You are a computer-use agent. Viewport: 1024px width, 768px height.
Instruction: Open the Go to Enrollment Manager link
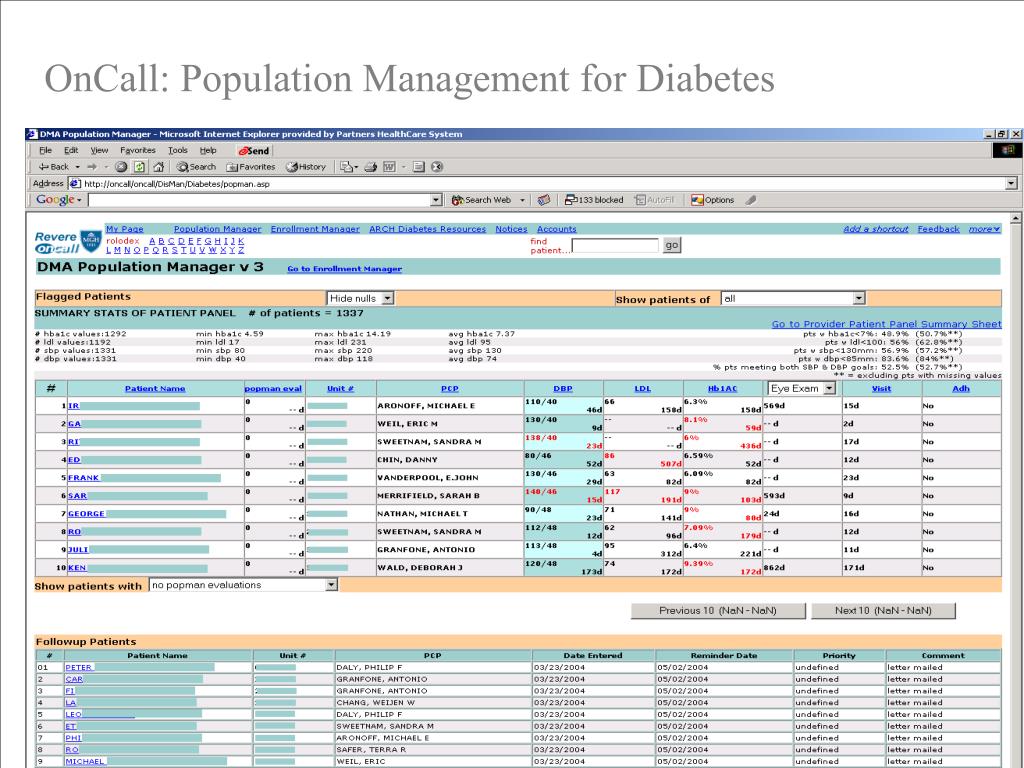344,269
